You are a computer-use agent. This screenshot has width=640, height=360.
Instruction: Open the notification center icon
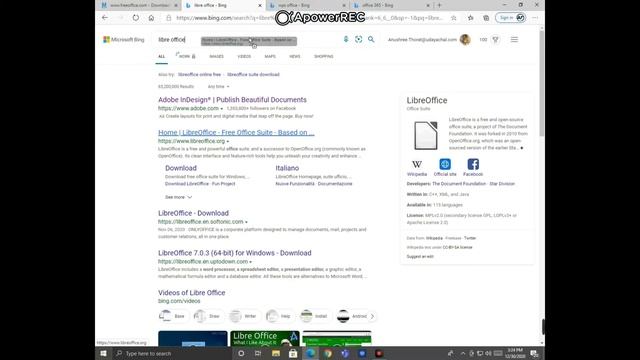(534, 353)
